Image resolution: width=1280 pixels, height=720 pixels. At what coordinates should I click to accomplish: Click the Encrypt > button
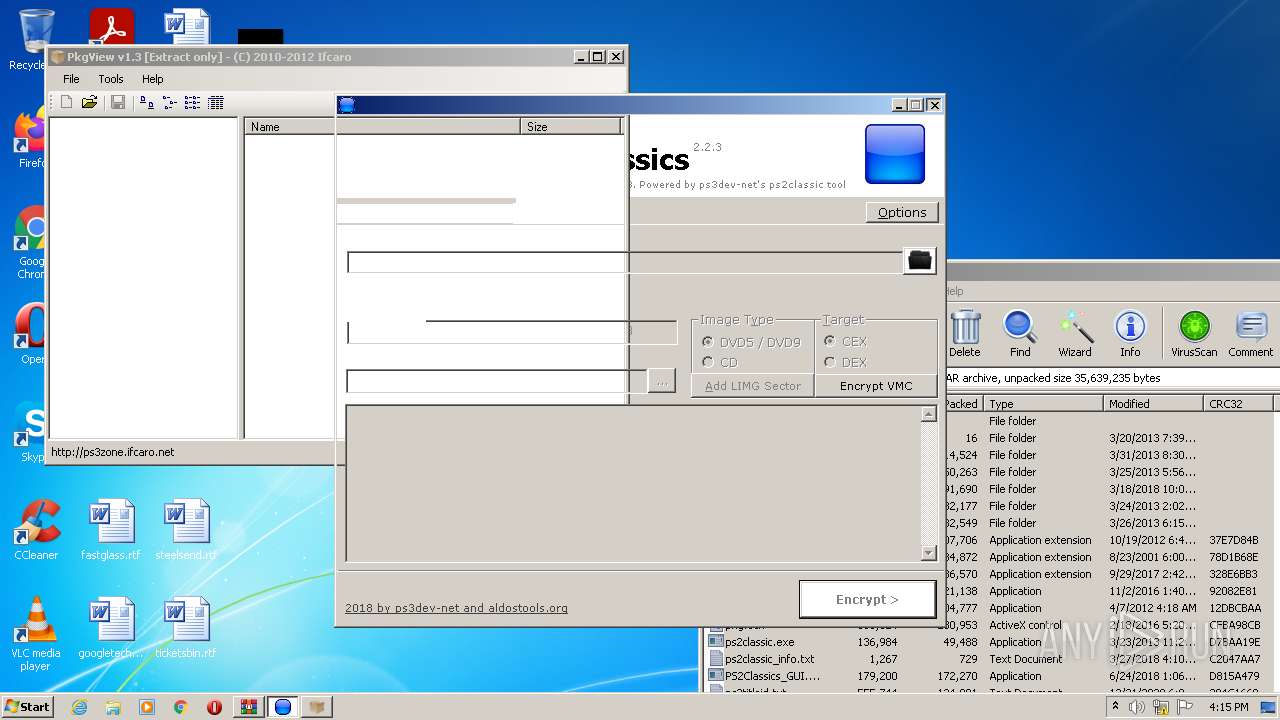pos(867,599)
